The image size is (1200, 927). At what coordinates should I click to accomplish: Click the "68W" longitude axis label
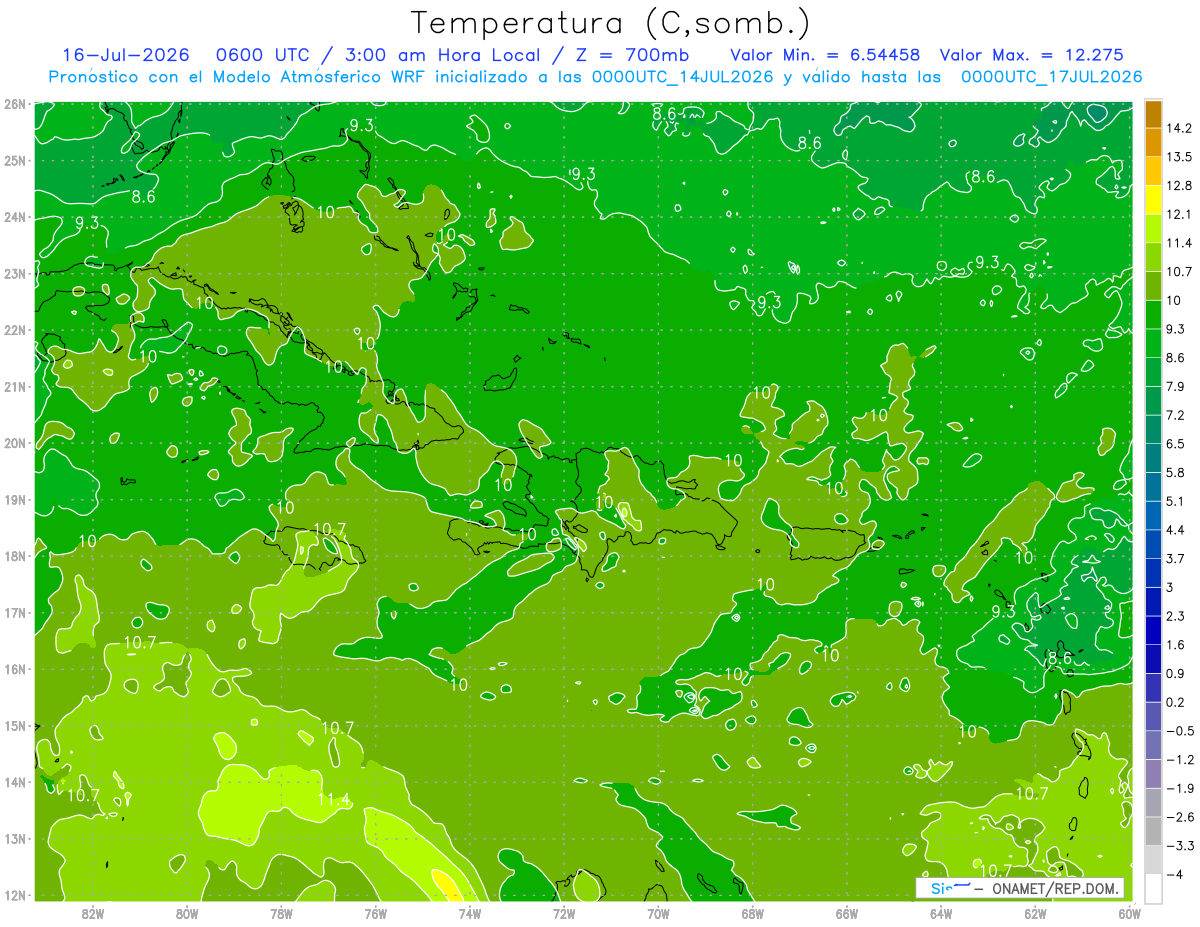753,913
